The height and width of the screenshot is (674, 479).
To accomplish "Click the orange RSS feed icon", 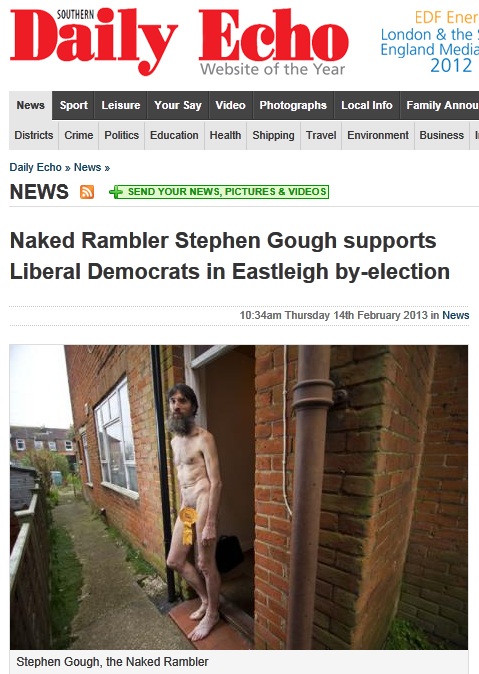I will tap(87, 192).
